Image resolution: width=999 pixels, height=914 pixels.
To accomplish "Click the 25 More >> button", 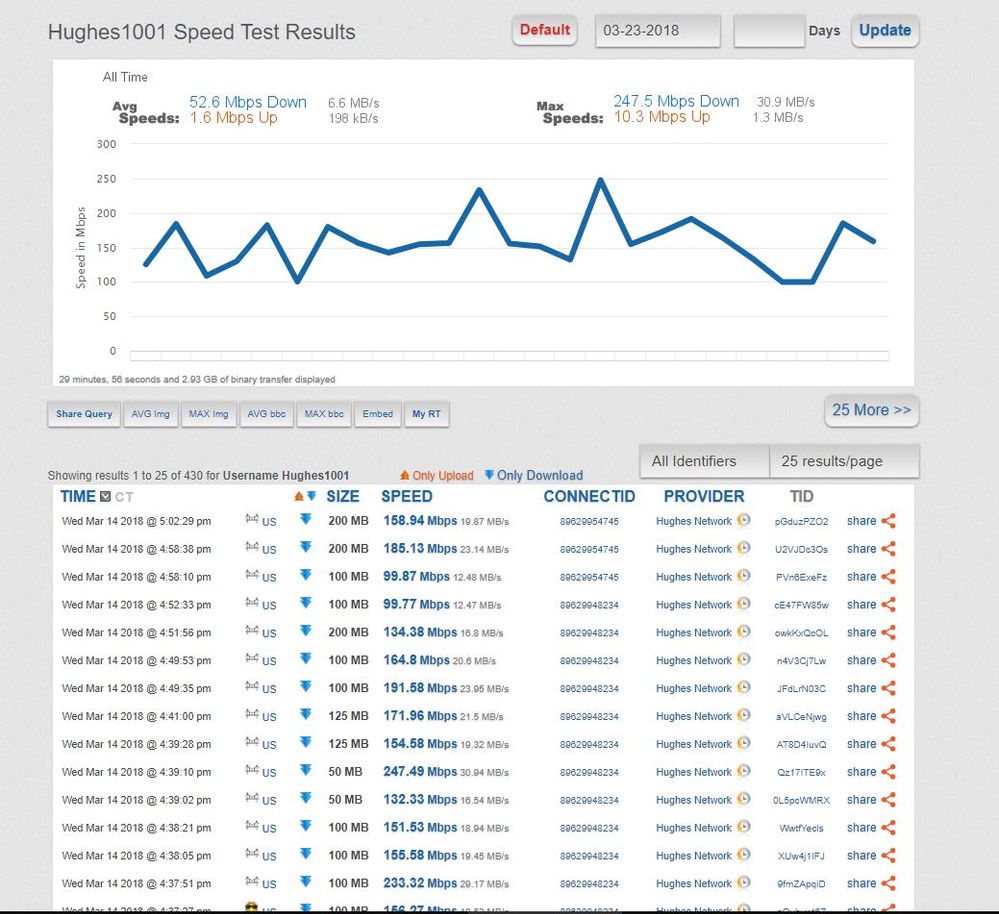I will [x=871, y=410].
